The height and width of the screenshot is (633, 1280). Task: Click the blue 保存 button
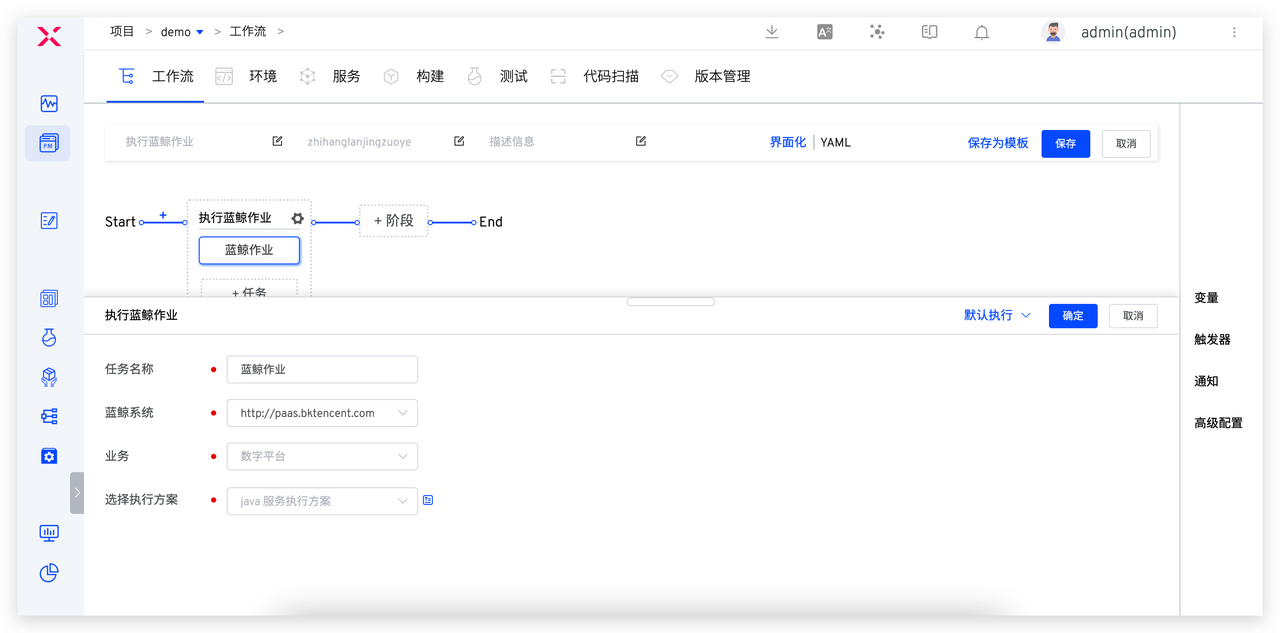tap(1066, 143)
